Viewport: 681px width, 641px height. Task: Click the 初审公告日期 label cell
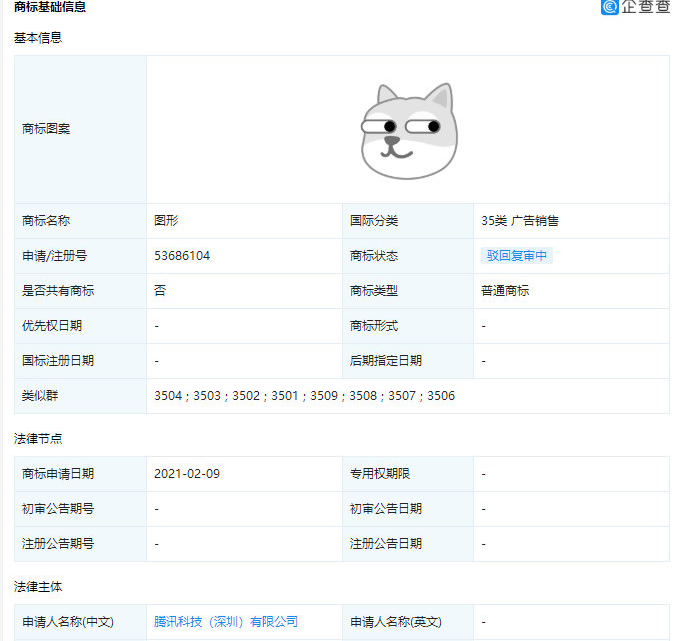[408, 509]
